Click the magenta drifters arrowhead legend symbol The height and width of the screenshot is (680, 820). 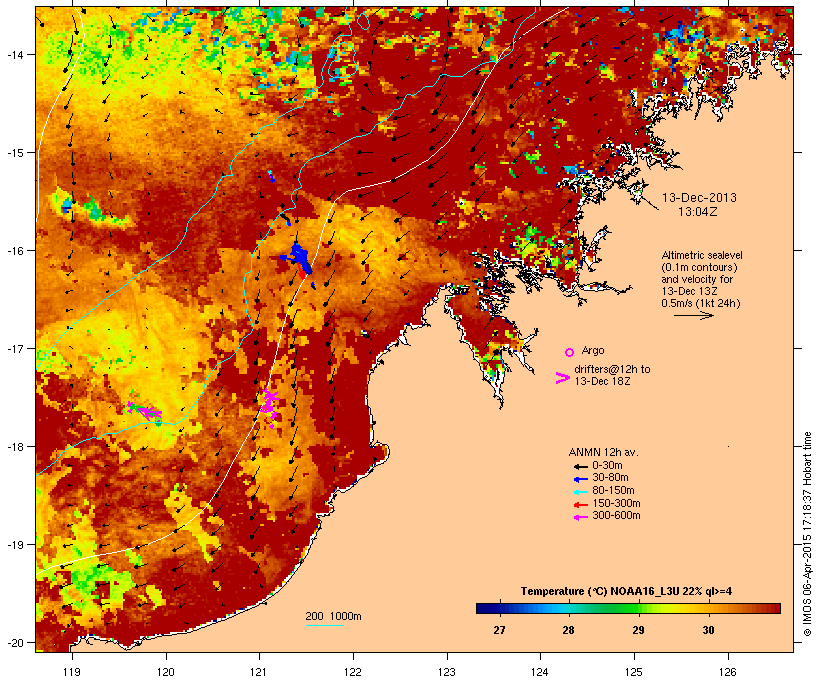563,378
